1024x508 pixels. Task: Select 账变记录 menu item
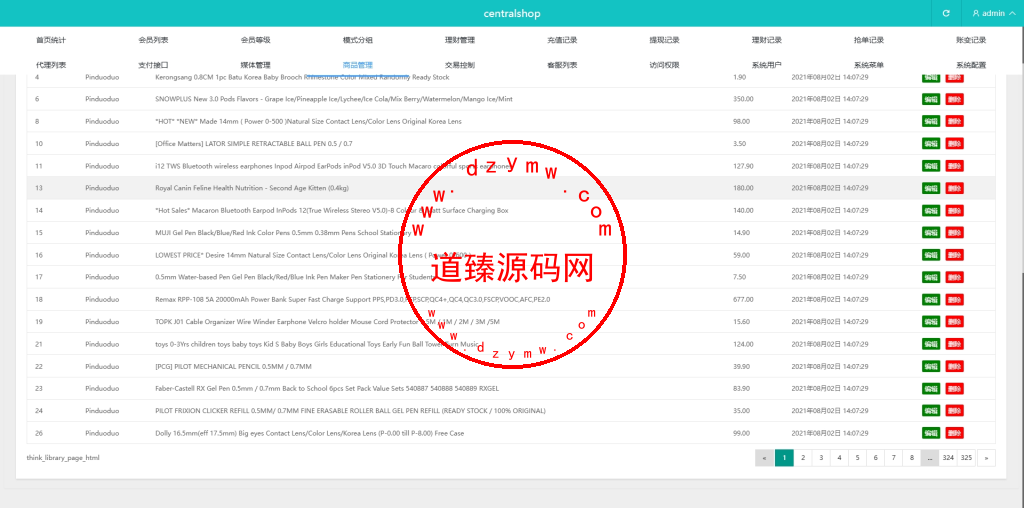971,40
